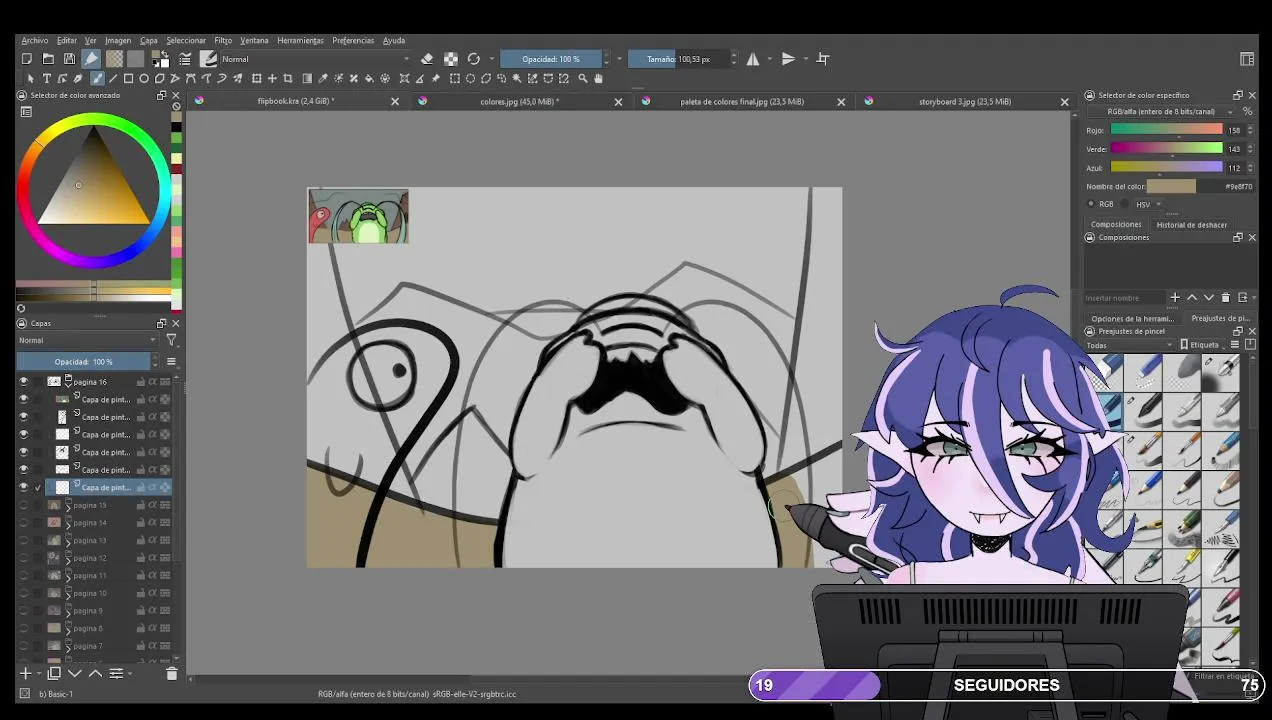Click the Open file folder icon
1272x720 pixels.
tap(48, 59)
